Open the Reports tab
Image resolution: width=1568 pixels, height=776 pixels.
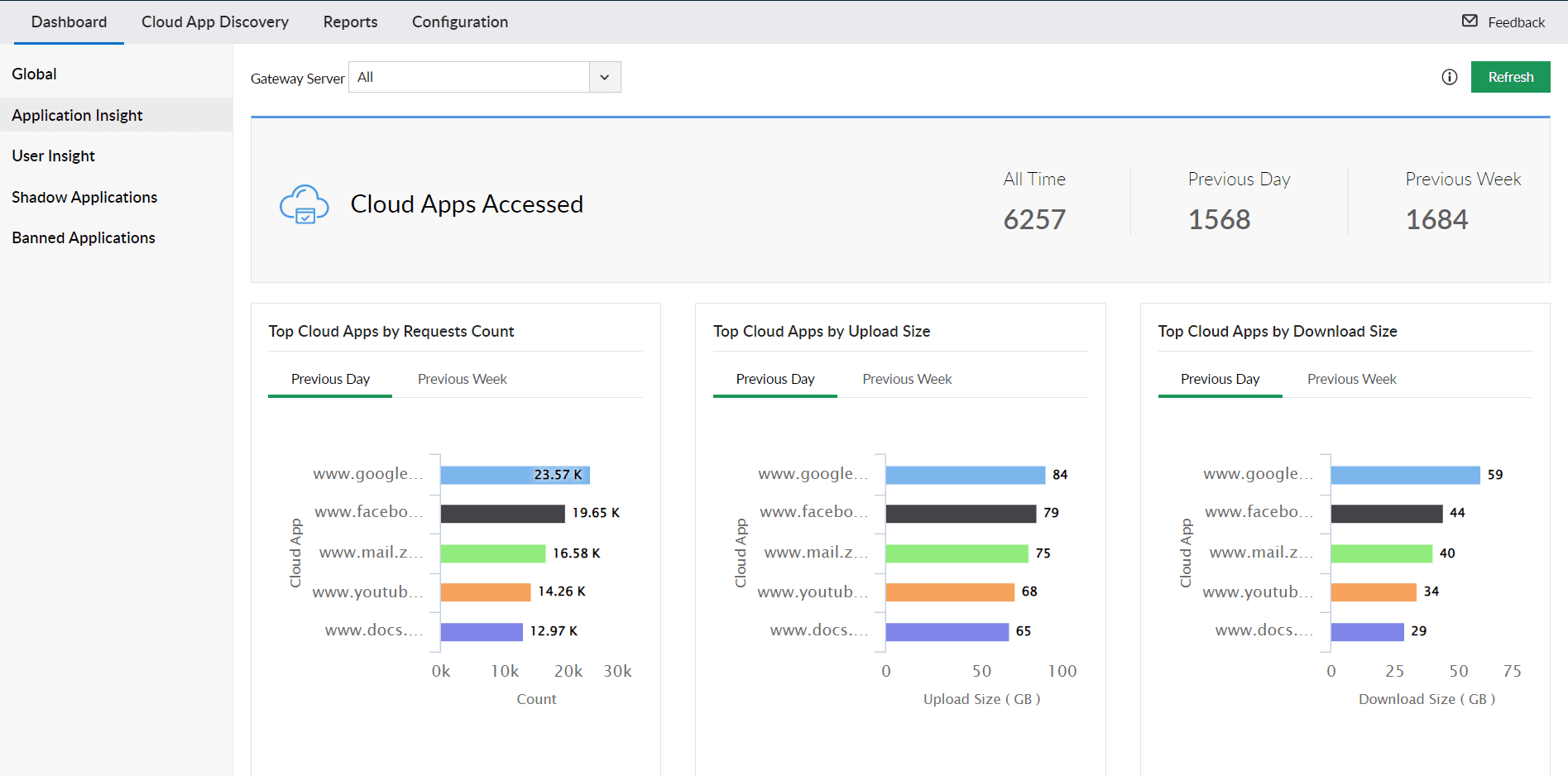350,22
